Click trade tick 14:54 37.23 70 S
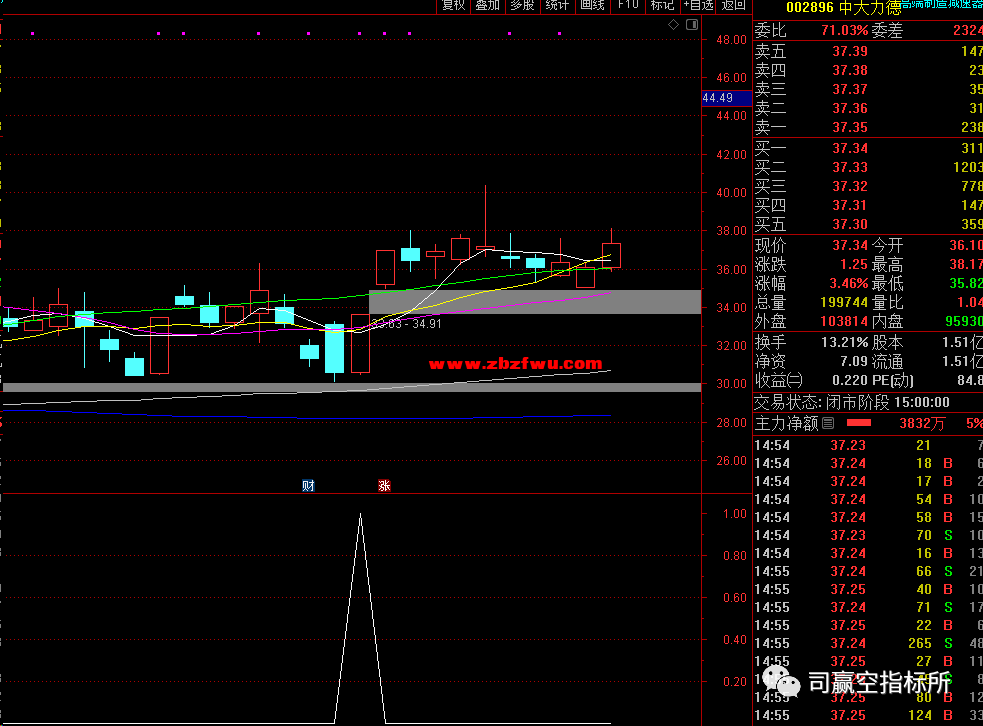The height and width of the screenshot is (726, 983). [868, 535]
